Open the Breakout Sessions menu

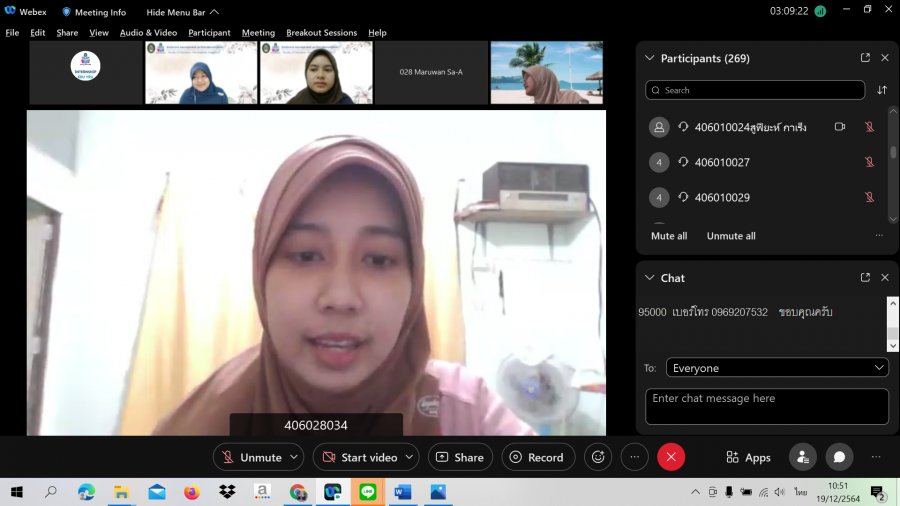[x=321, y=33]
